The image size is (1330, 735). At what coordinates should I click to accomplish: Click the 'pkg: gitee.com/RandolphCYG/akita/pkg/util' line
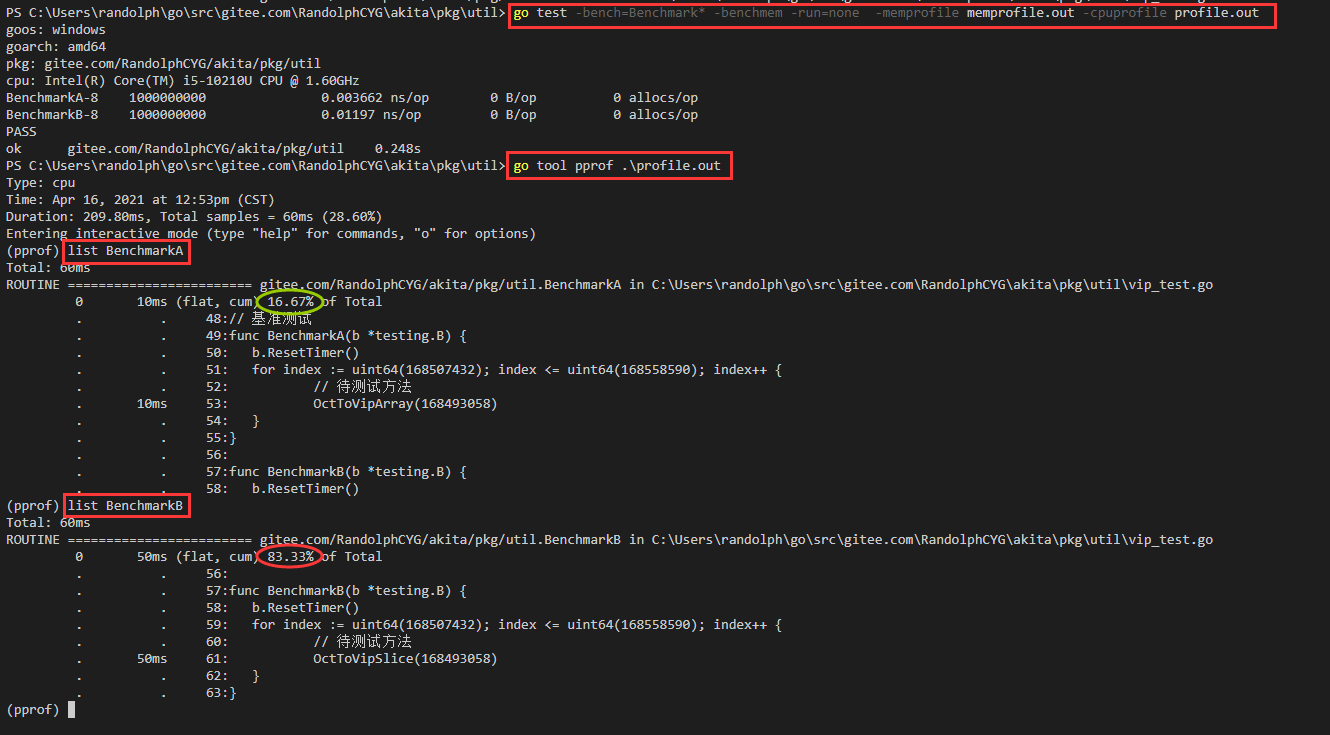(x=163, y=65)
